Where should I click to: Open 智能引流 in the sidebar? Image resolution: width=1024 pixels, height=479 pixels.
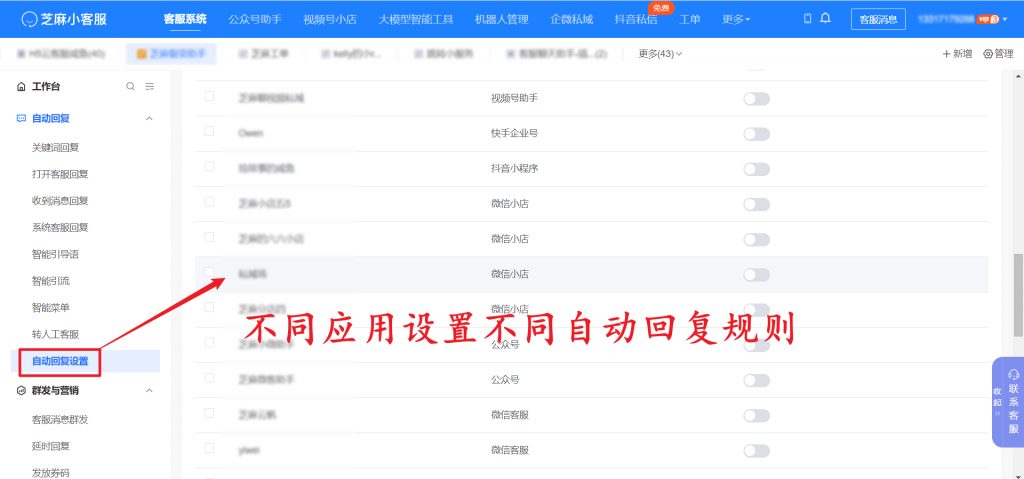click(51, 281)
